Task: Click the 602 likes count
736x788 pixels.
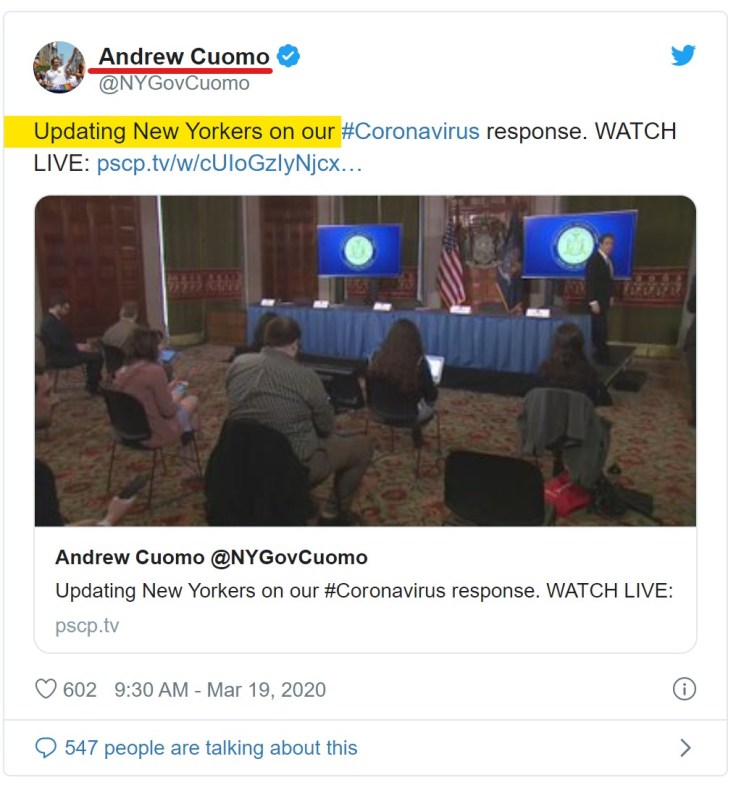Action: click(x=79, y=690)
